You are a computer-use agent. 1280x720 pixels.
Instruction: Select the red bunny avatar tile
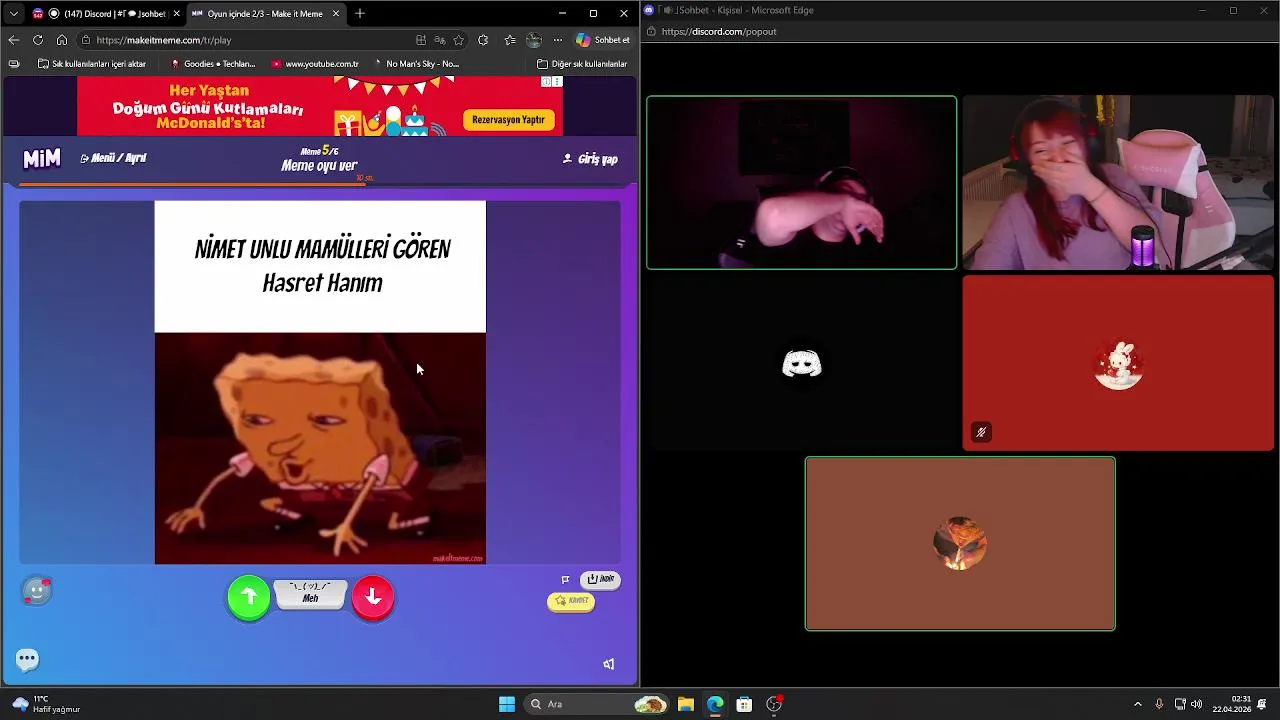pos(1118,363)
